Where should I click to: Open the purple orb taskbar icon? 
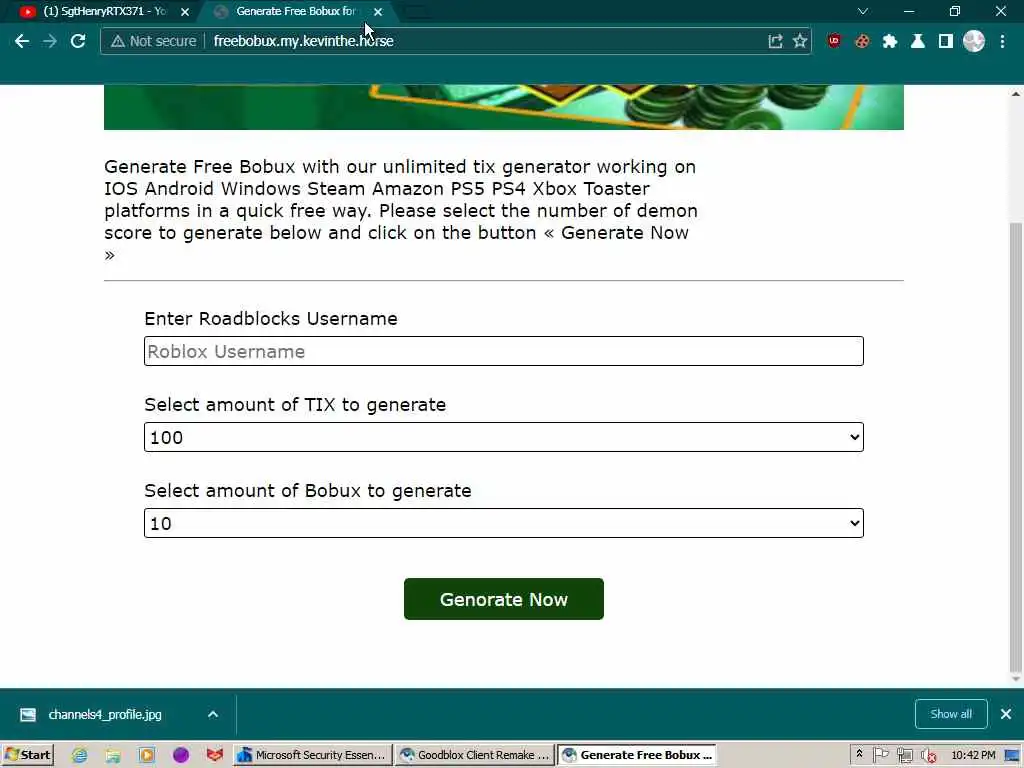click(x=181, y=756)
